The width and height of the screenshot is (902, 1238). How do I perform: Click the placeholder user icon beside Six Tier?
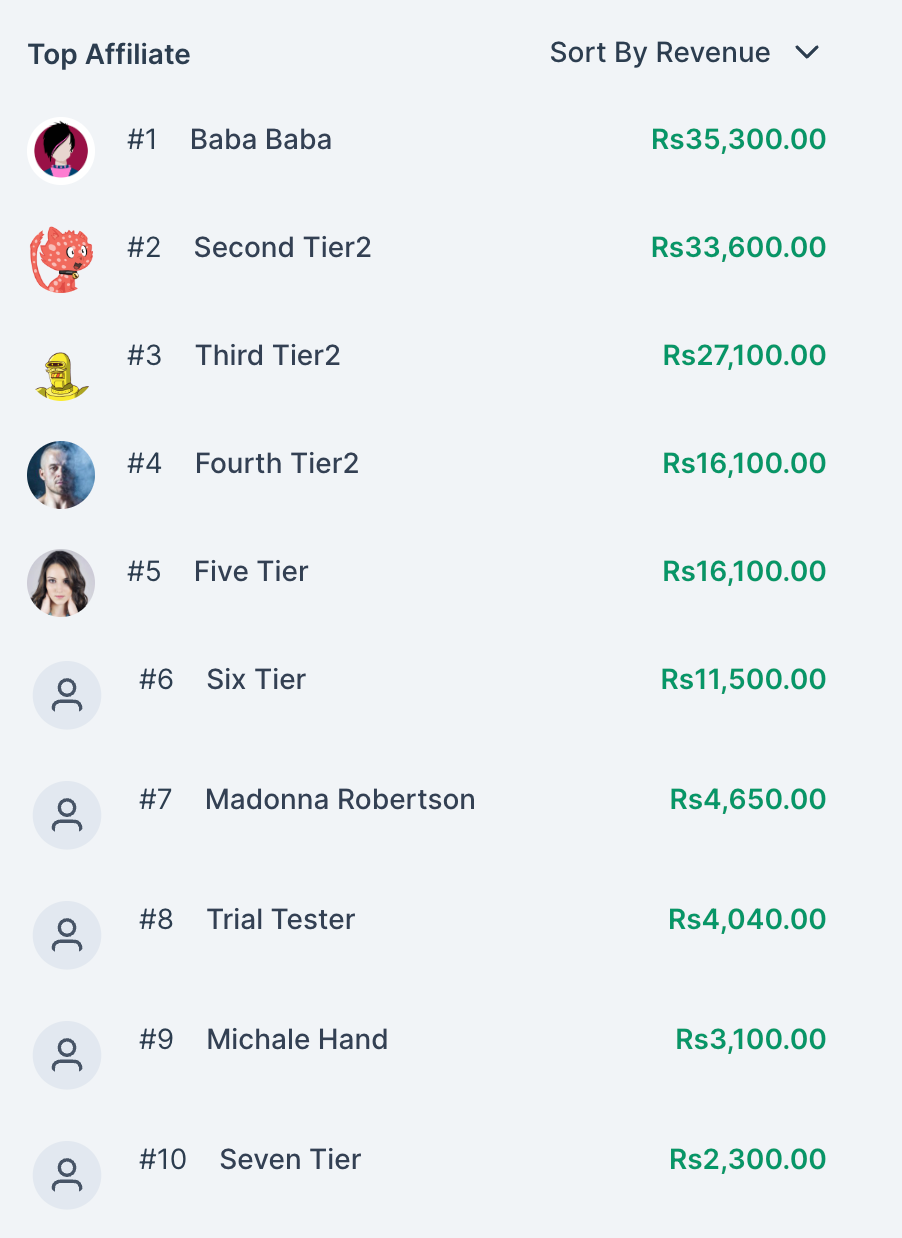pos(67,695)
